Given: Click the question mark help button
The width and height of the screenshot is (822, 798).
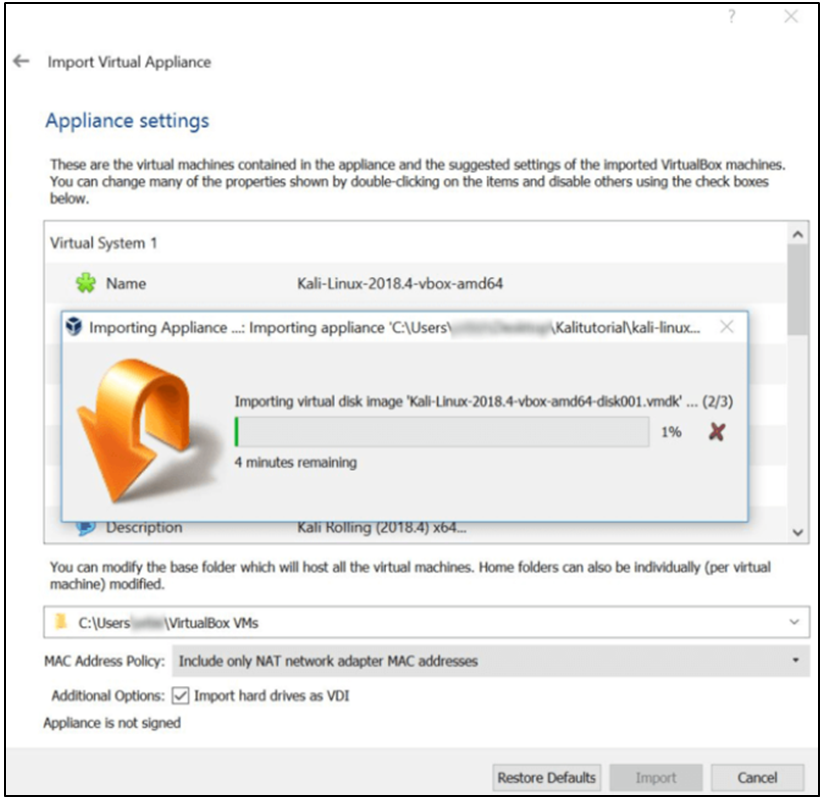Looking at the screenshot, I should tap(732, 17).
